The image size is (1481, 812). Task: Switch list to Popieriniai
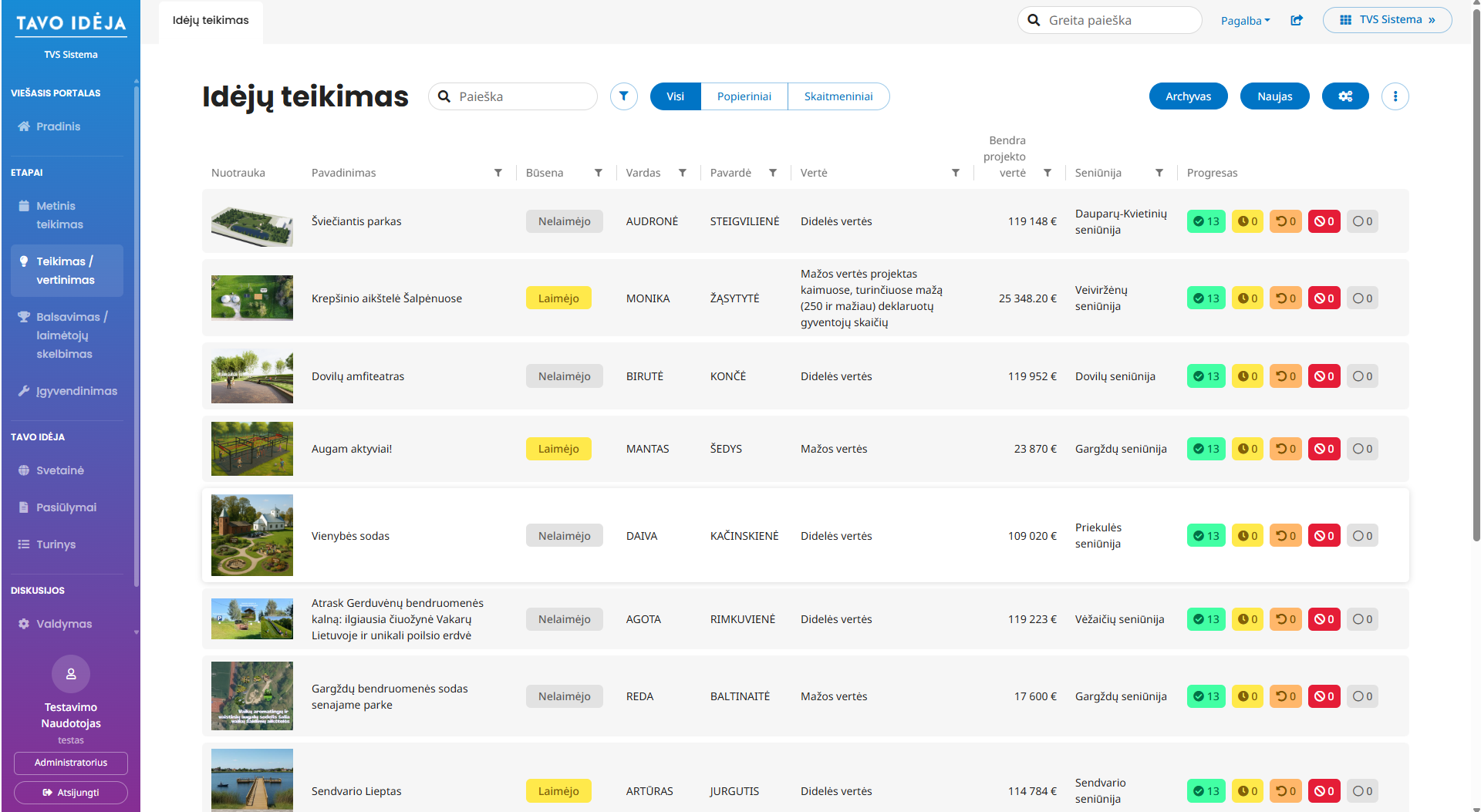pos(744,96)
